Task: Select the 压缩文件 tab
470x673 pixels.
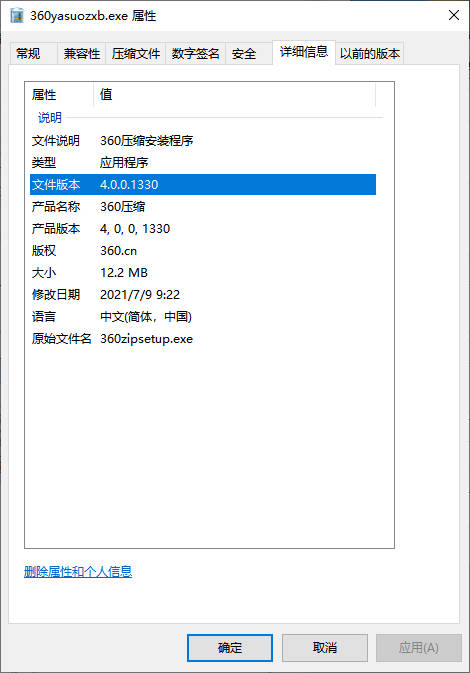Action: [x=136, y=54]
